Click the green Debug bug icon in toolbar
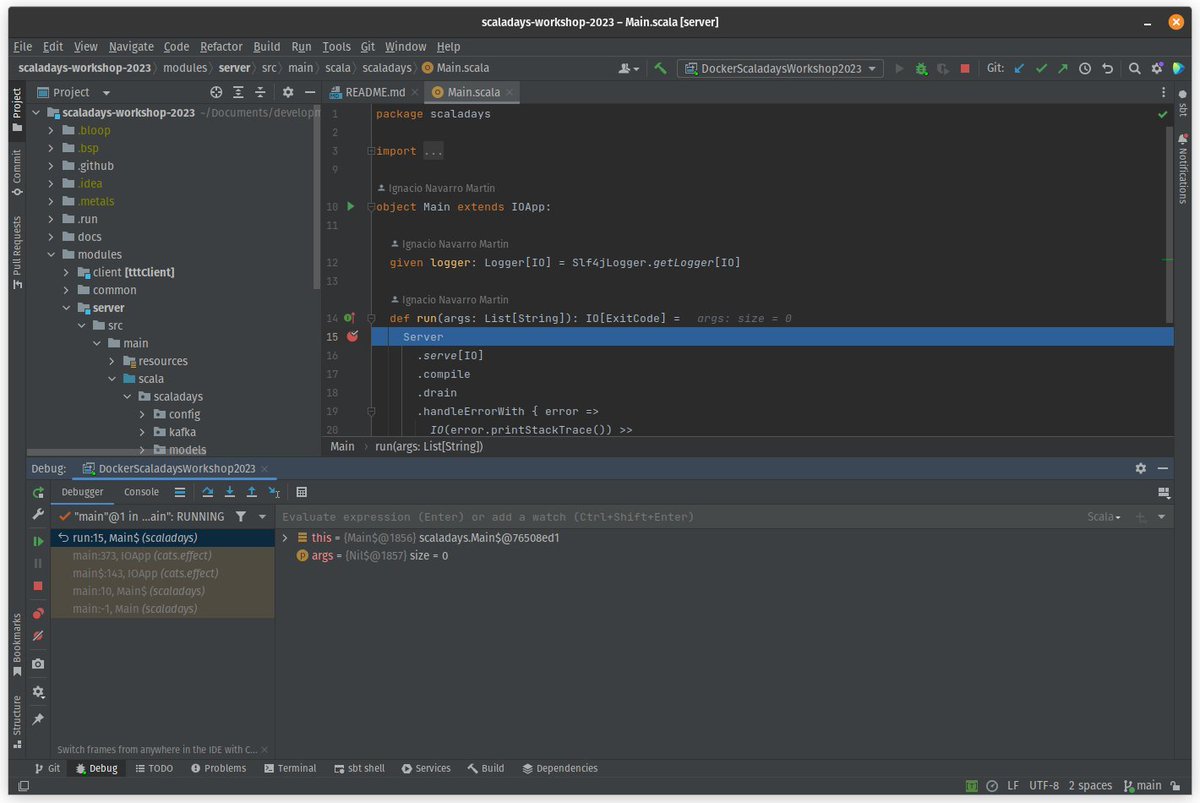1200x803 pixels. click(921, 68)
